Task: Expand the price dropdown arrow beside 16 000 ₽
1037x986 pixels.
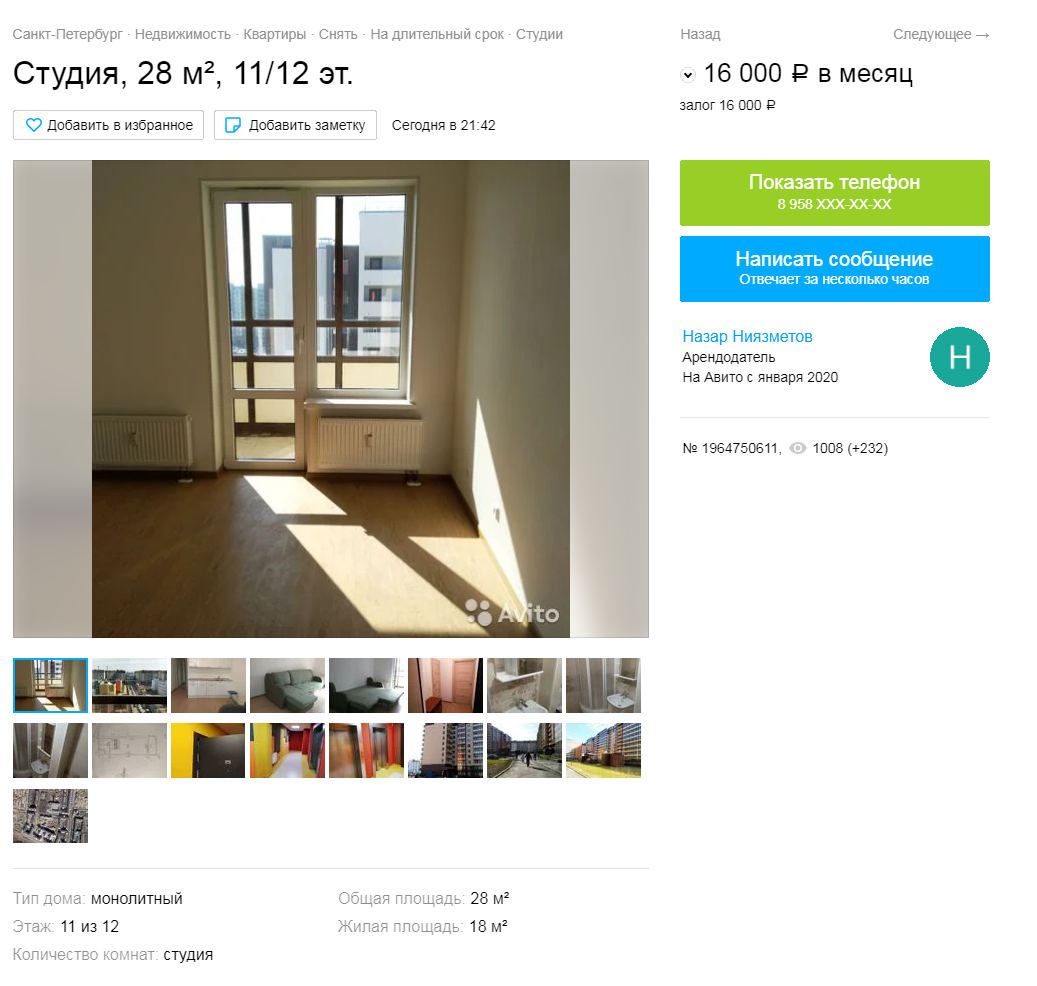Action: coord(688,75)
